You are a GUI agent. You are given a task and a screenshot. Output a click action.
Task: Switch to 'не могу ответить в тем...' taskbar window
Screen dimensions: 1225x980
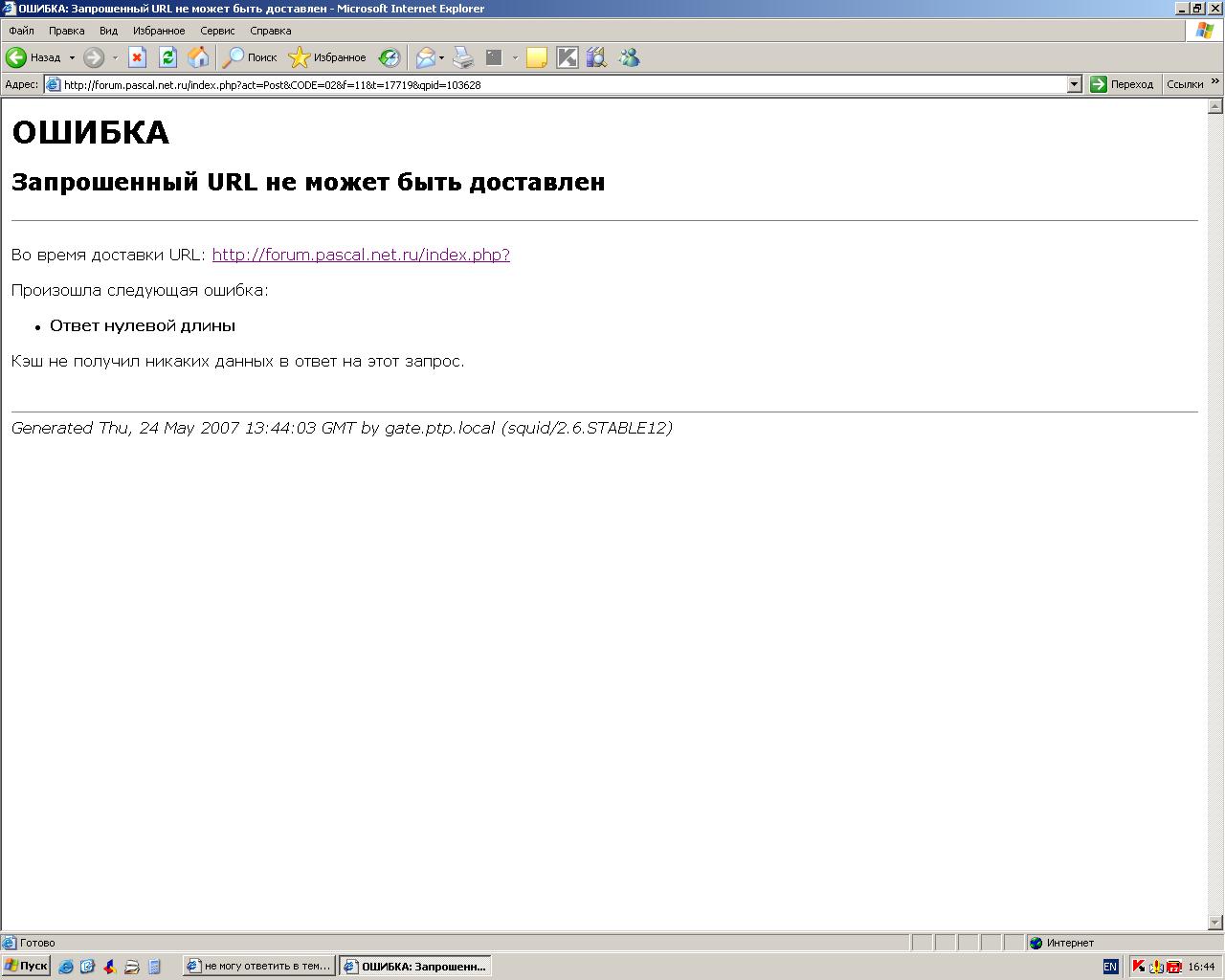point(258,966)
